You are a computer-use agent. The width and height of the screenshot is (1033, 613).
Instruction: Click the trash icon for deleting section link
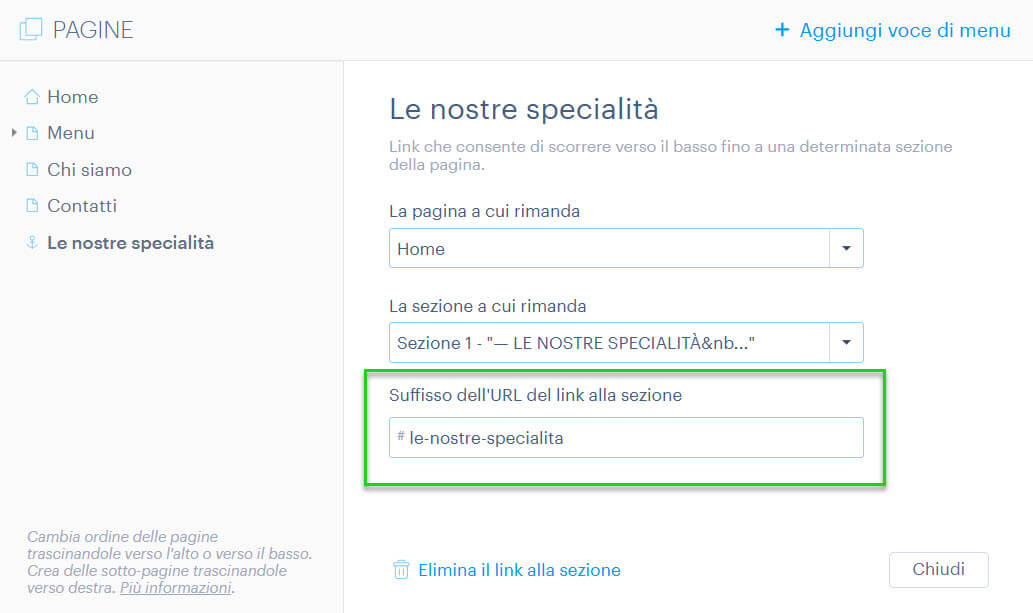401,569
